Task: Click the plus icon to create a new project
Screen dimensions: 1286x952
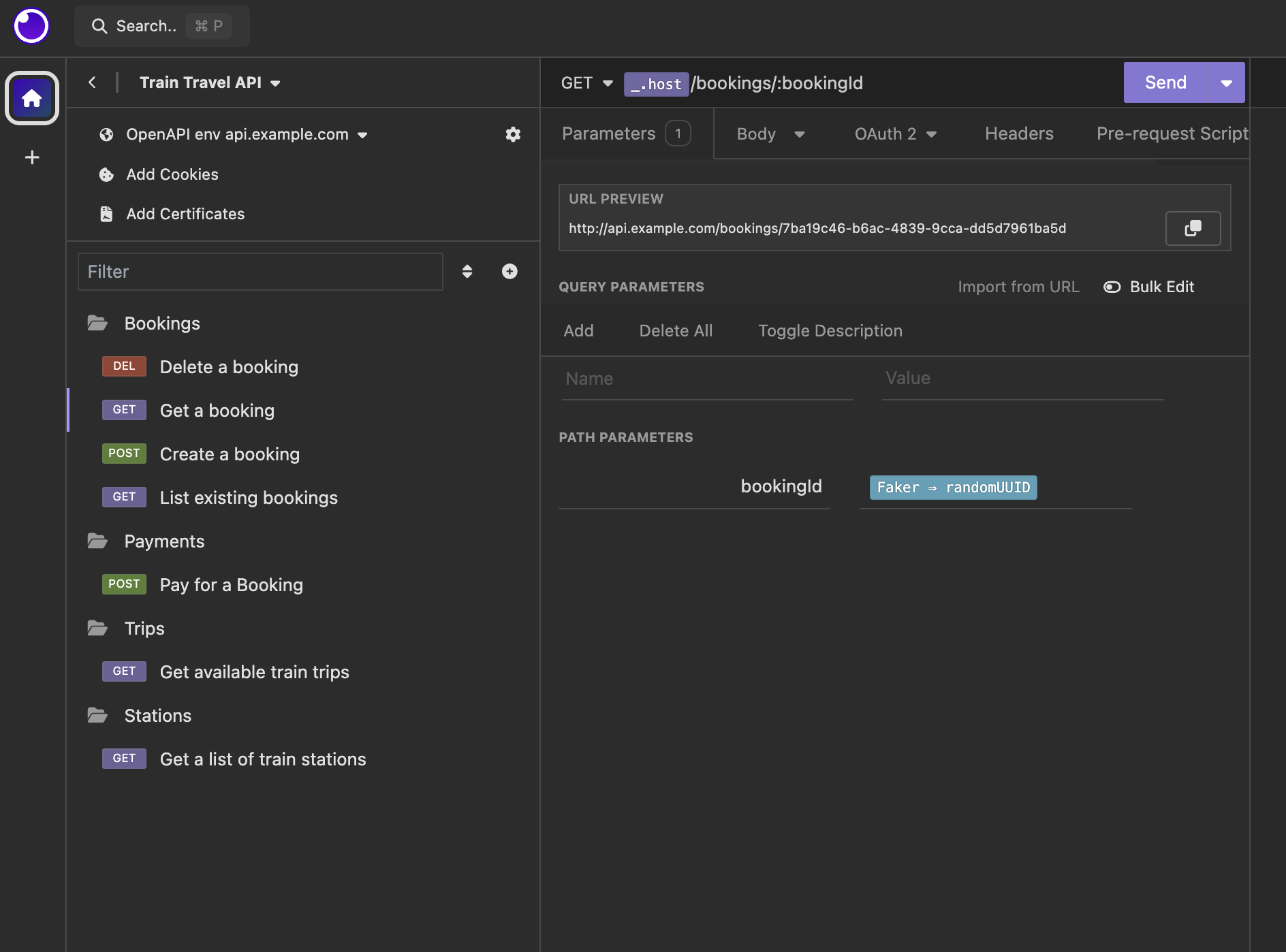Action: tap(31, 157)
